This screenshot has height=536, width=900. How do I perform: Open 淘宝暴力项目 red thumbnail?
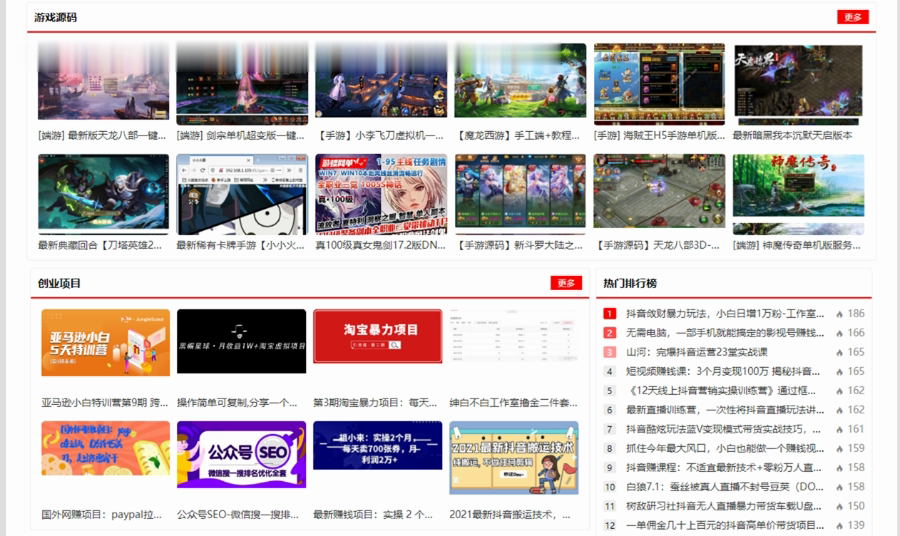378,336
